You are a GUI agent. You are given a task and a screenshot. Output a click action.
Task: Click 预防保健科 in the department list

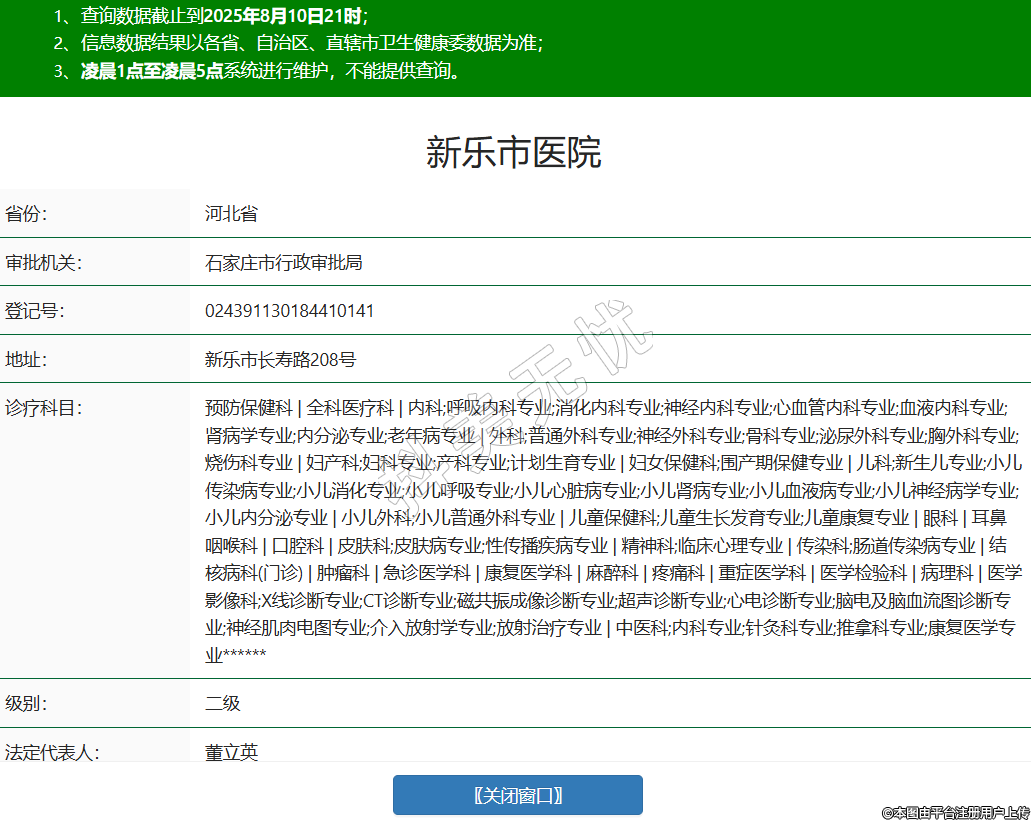pos(248,408)
